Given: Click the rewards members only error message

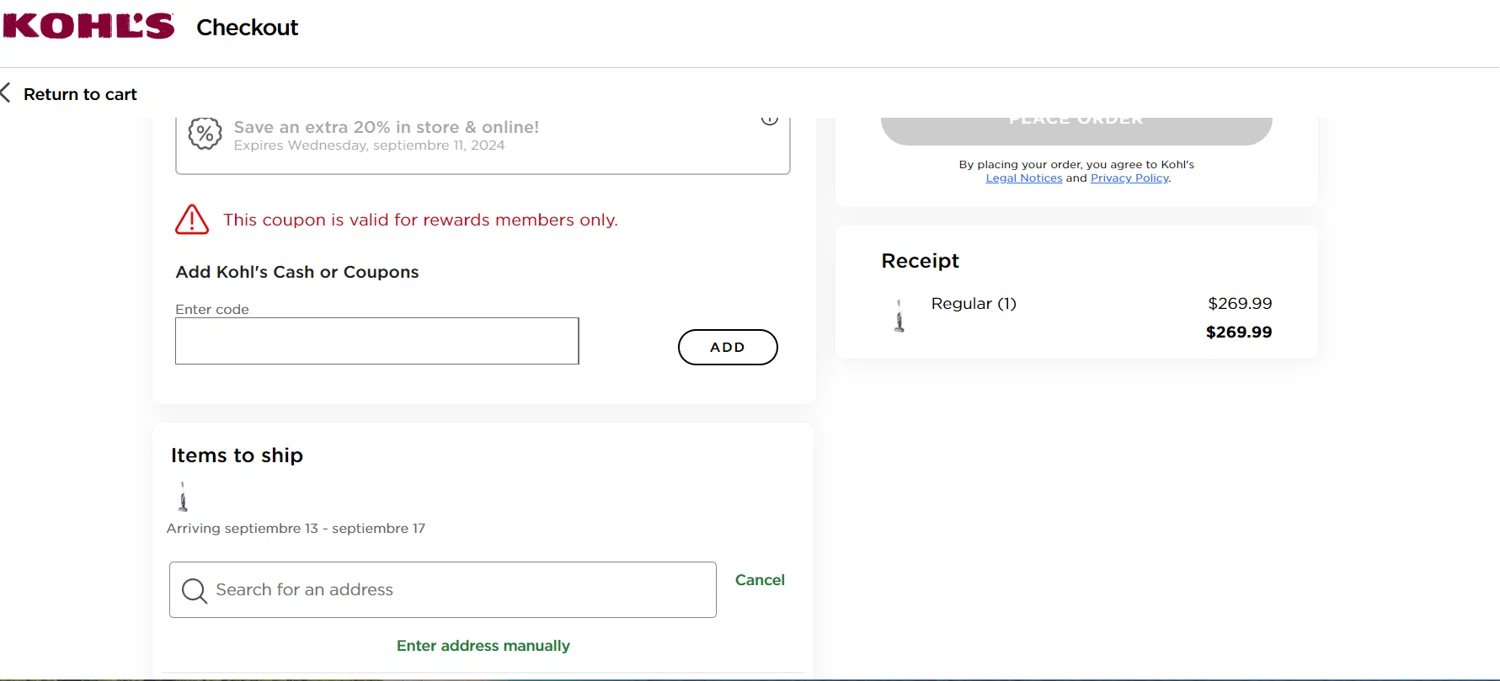Looking at the screenshot, I should tap(420, 220).
